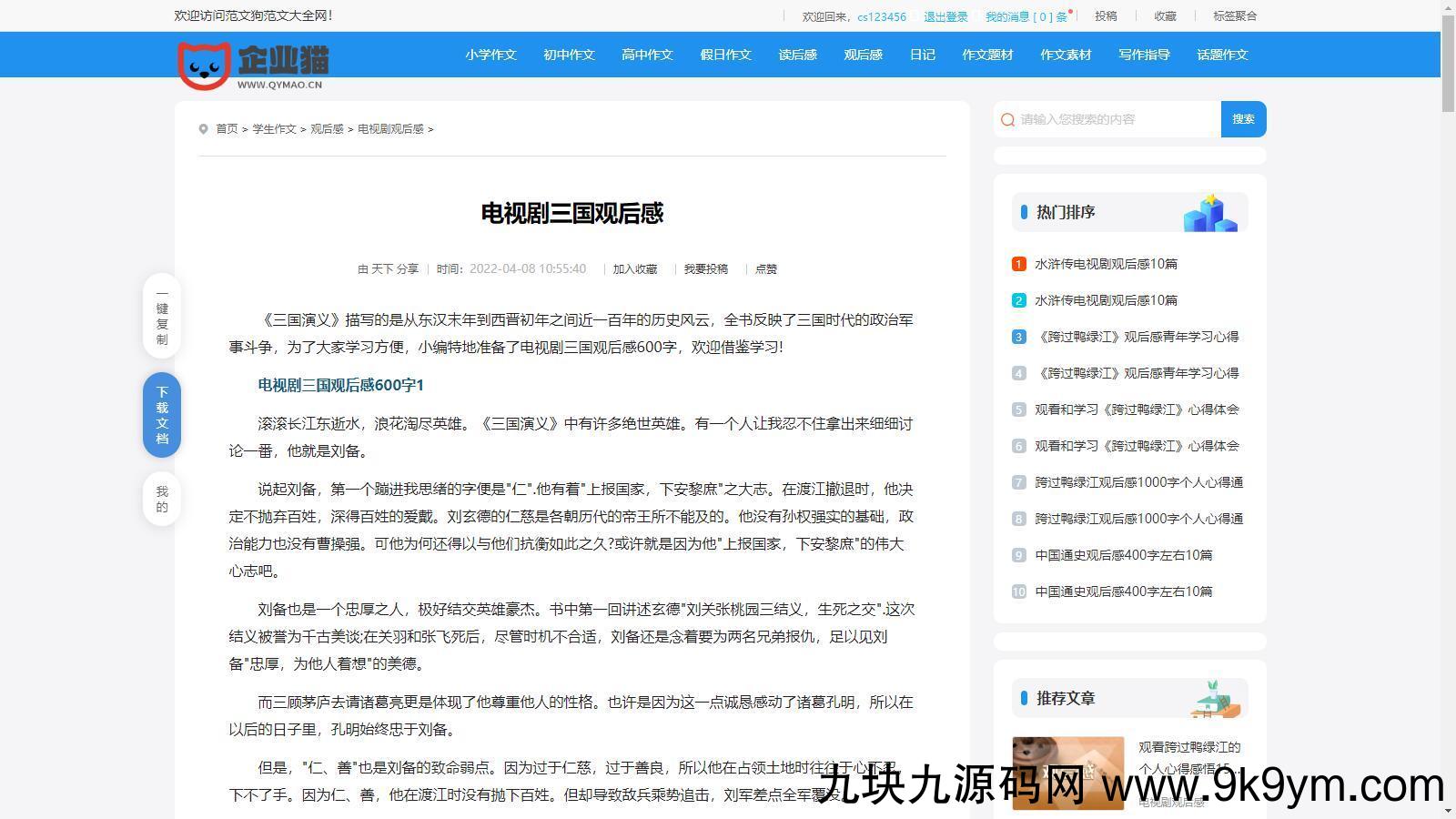1456x819 pixels.
Task: Open the recommended article thumbnail image
Action: [x=1067, y=773]
